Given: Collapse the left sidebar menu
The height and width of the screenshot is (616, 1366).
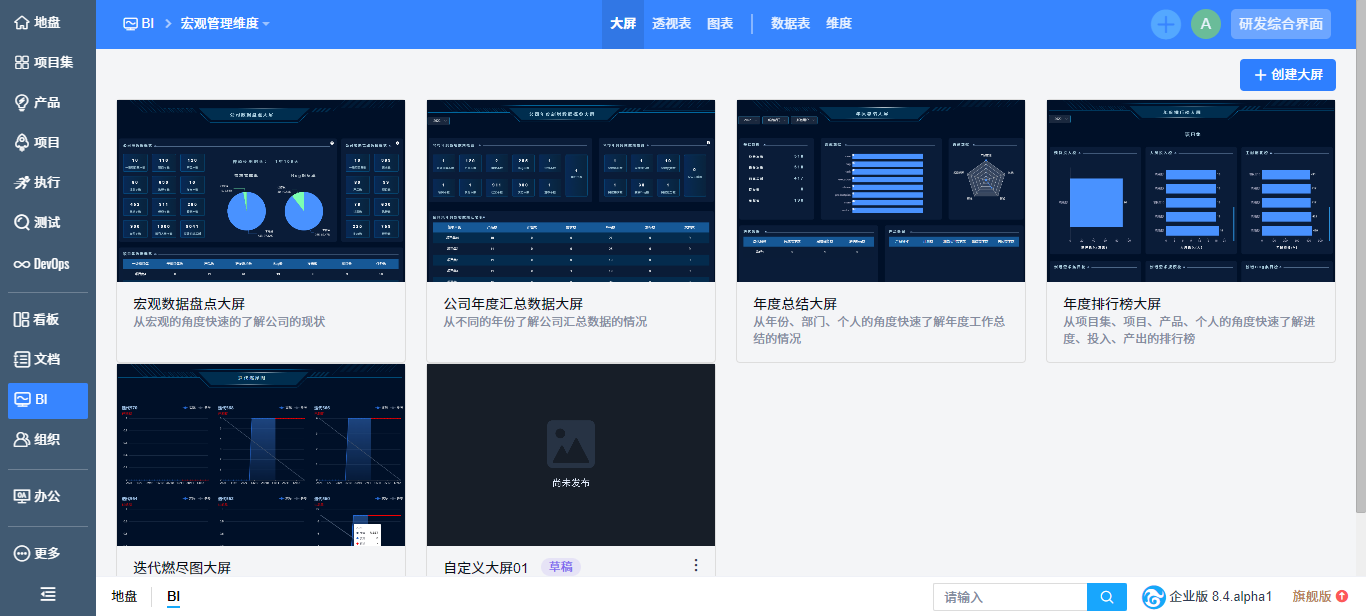Looking at the screenshot, I should coord(48,593).
